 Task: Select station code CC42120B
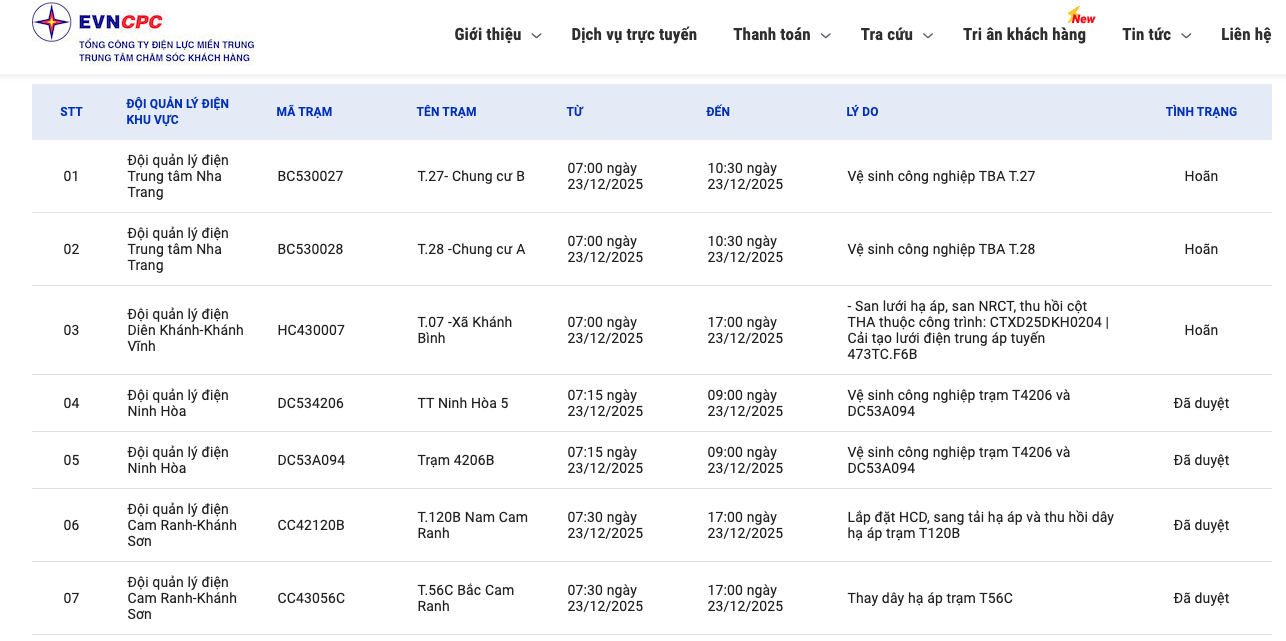(x=311, y=525)
